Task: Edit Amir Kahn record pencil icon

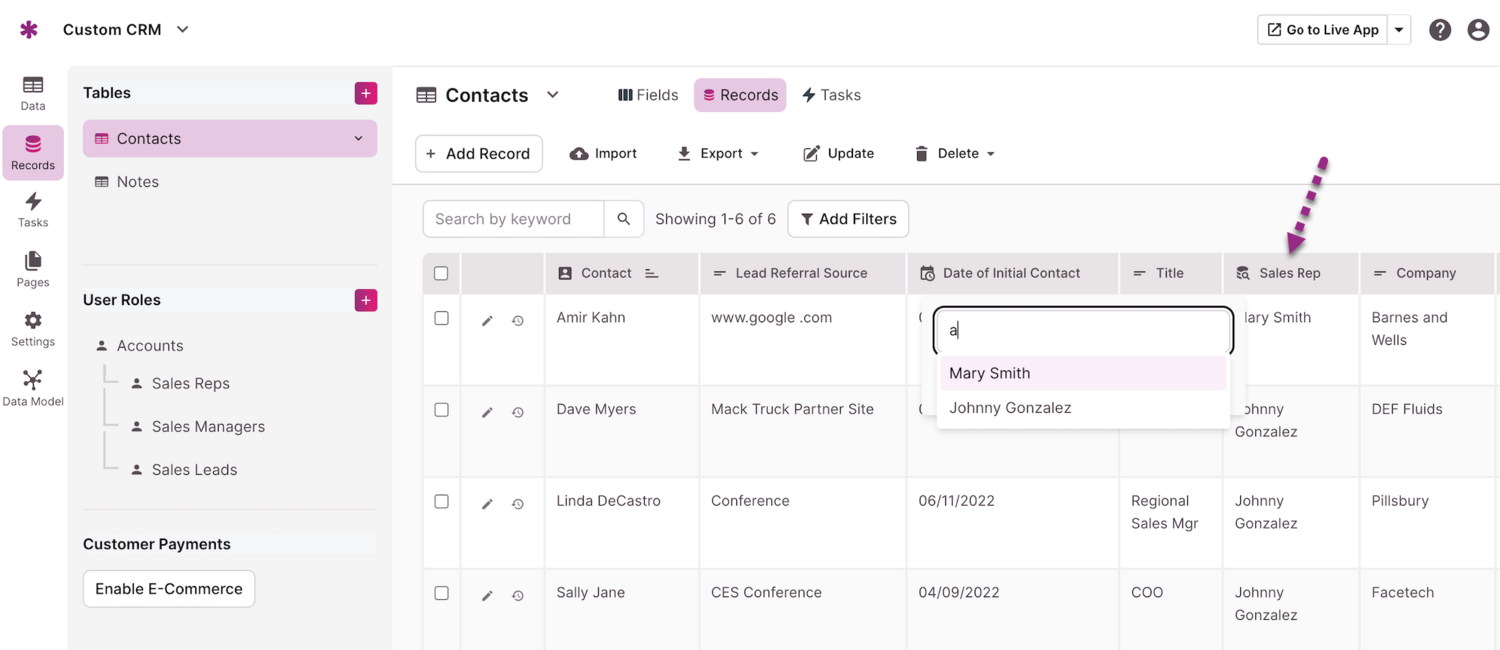Action: point(487,321)
